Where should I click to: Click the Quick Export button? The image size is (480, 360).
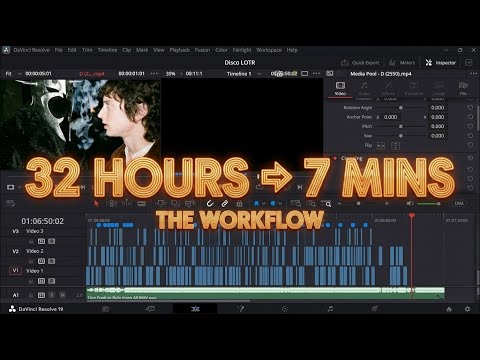pos(360,63)
